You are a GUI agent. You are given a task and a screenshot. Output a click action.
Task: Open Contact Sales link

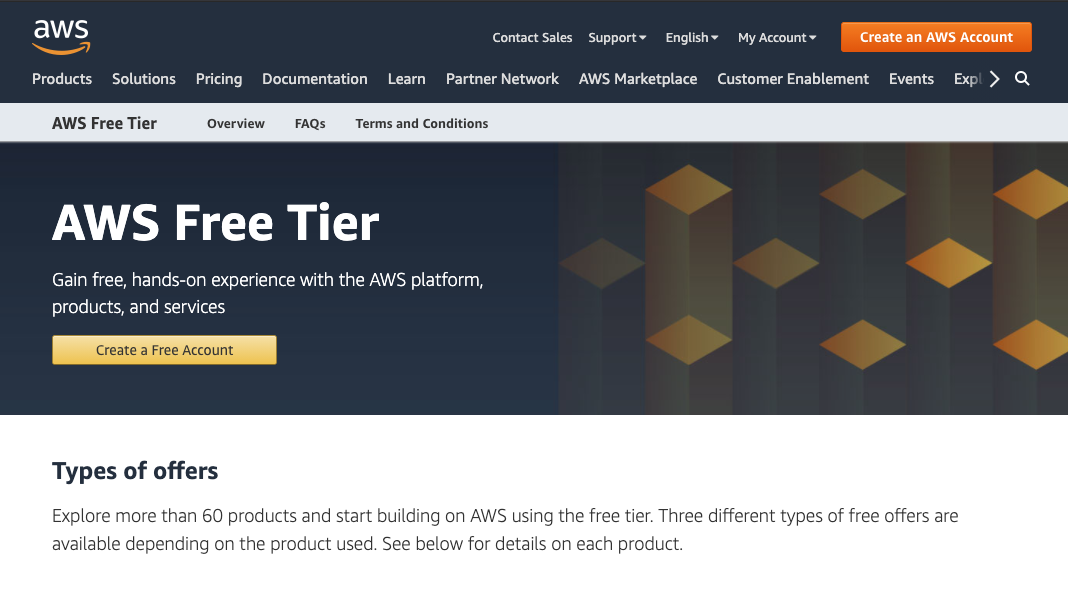pyautogui.click(x=532, y=38)
